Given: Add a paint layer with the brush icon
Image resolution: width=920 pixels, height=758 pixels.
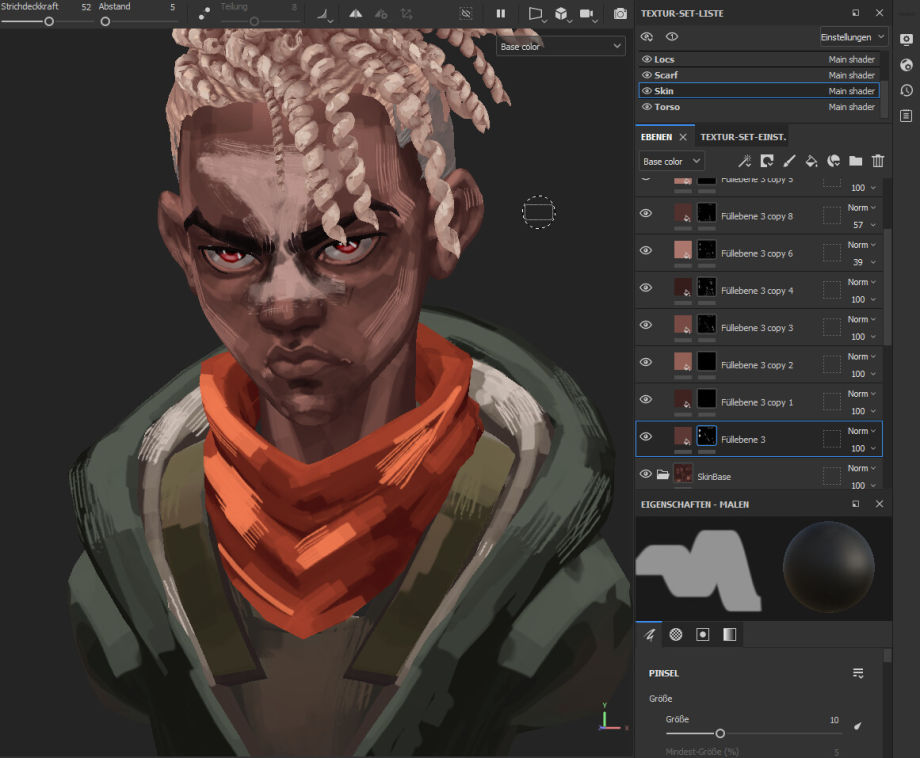Looking at the screenshot, I should [789, 161].
